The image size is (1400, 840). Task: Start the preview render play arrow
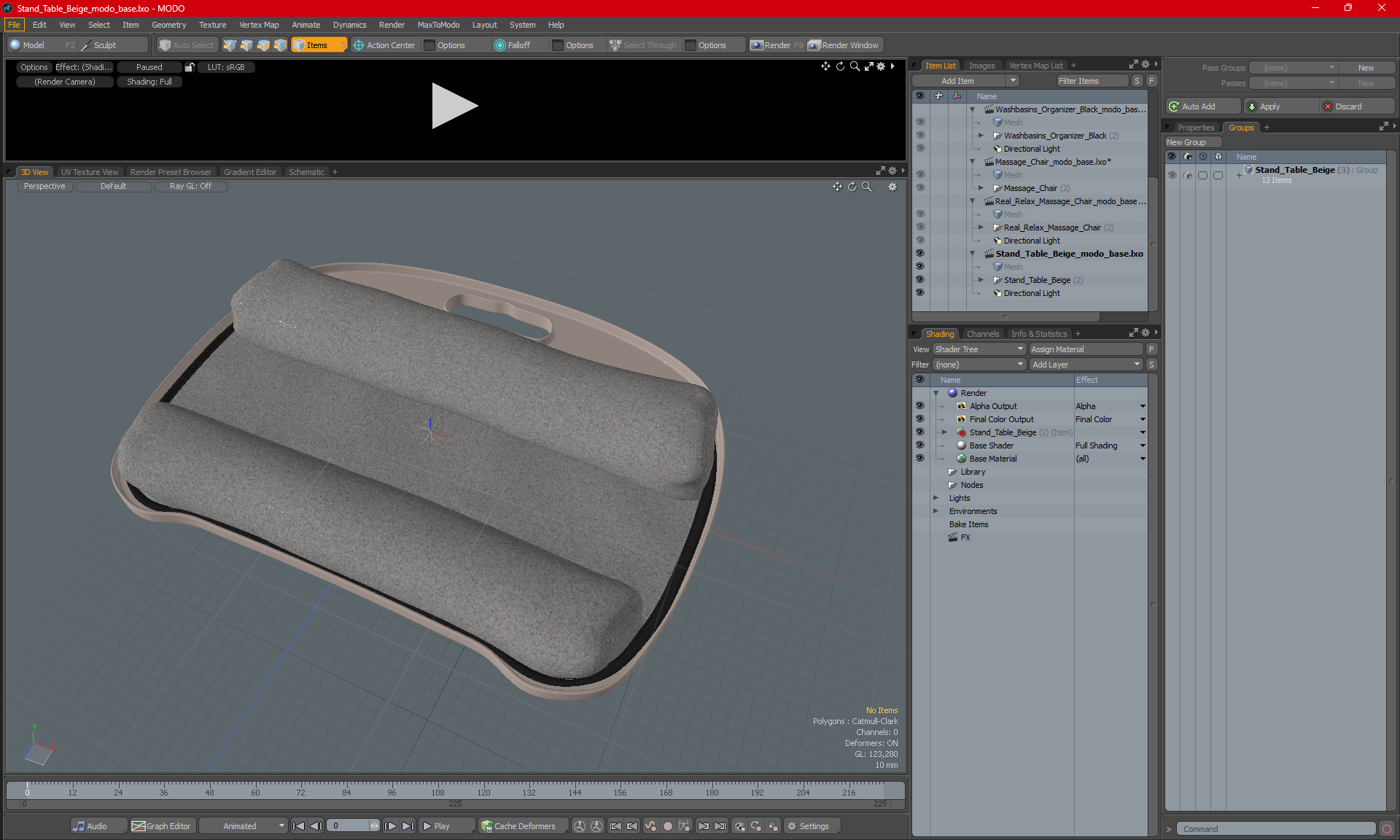454,106
